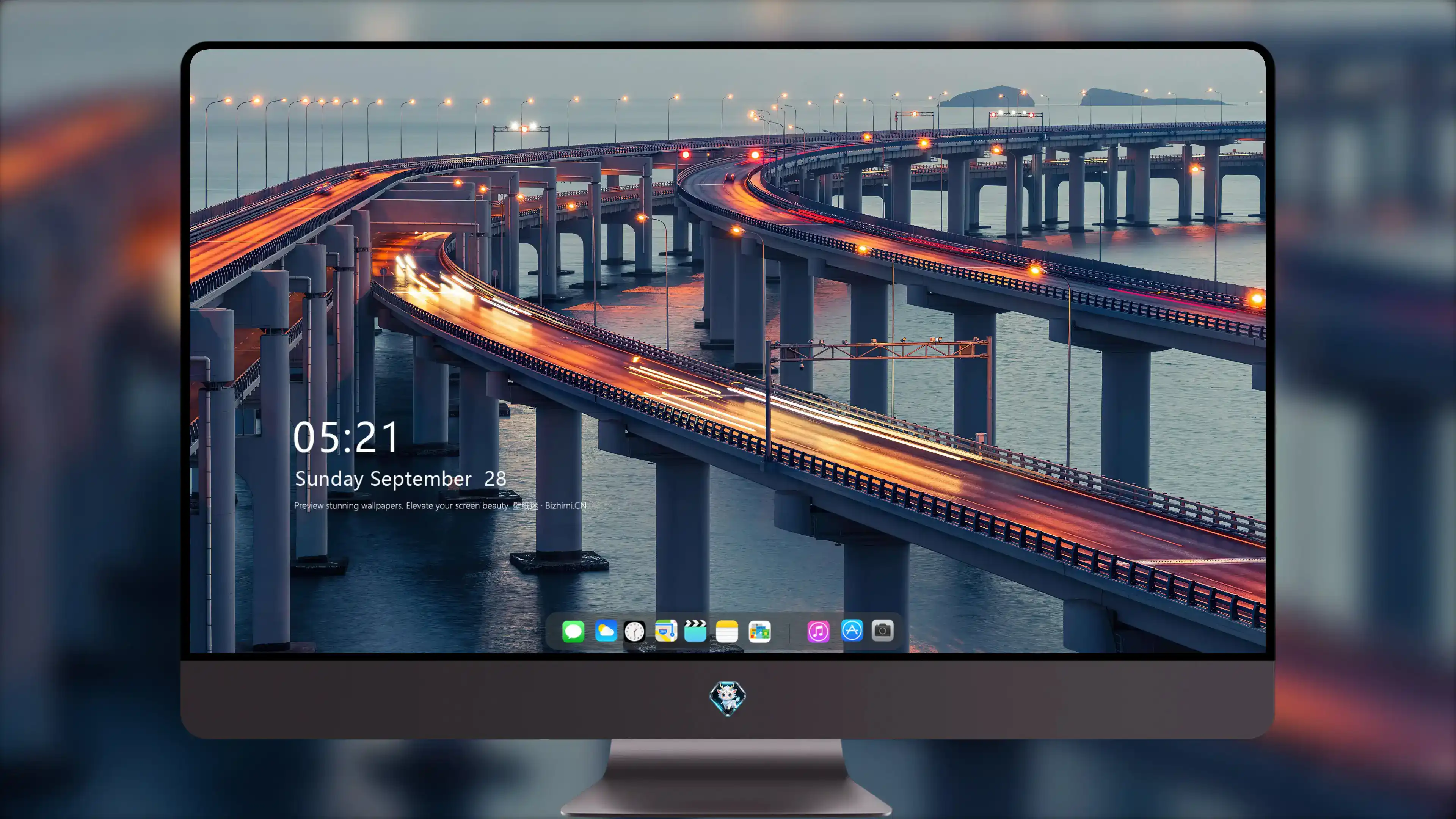Open the Weather app in the dock
1456x819 pixels.
606,631
